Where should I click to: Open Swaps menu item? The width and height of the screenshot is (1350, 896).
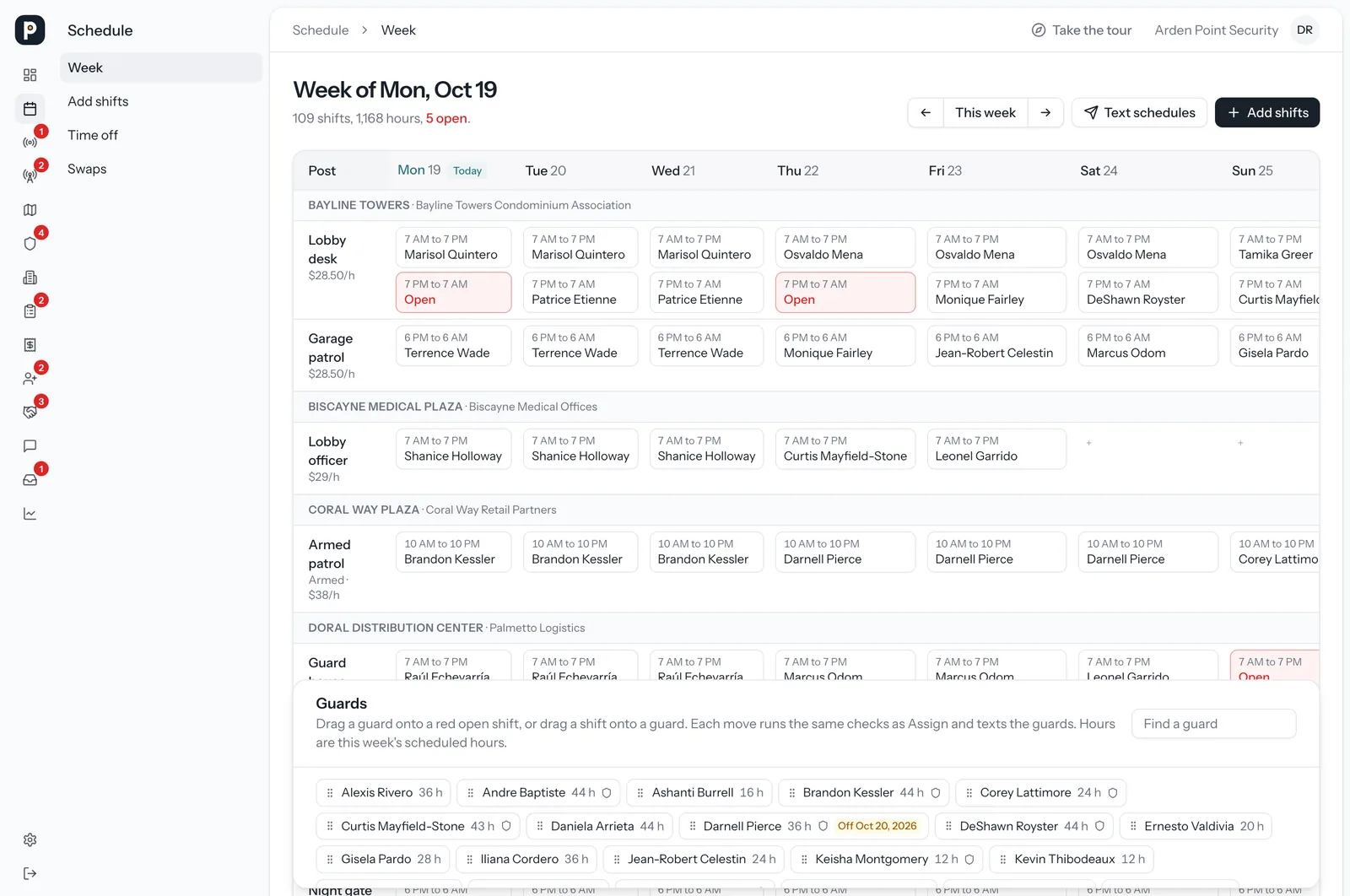click(x=161, y=169)
